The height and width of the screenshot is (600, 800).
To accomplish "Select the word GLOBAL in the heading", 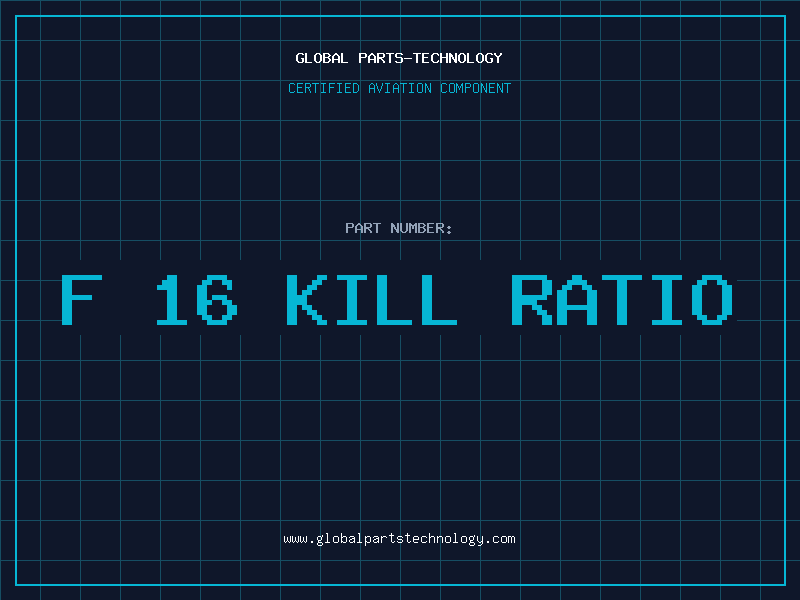I will coord(322,58).
